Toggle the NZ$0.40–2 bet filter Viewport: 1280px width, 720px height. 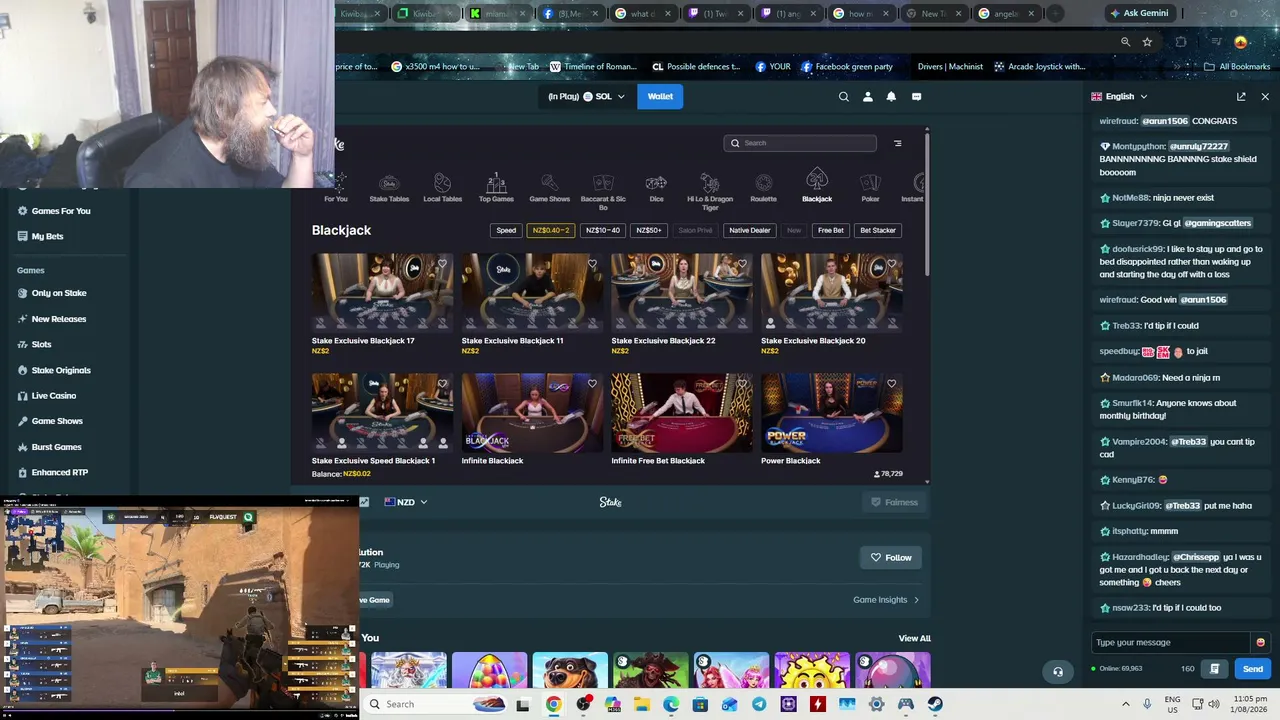click(x=551, y=230)
